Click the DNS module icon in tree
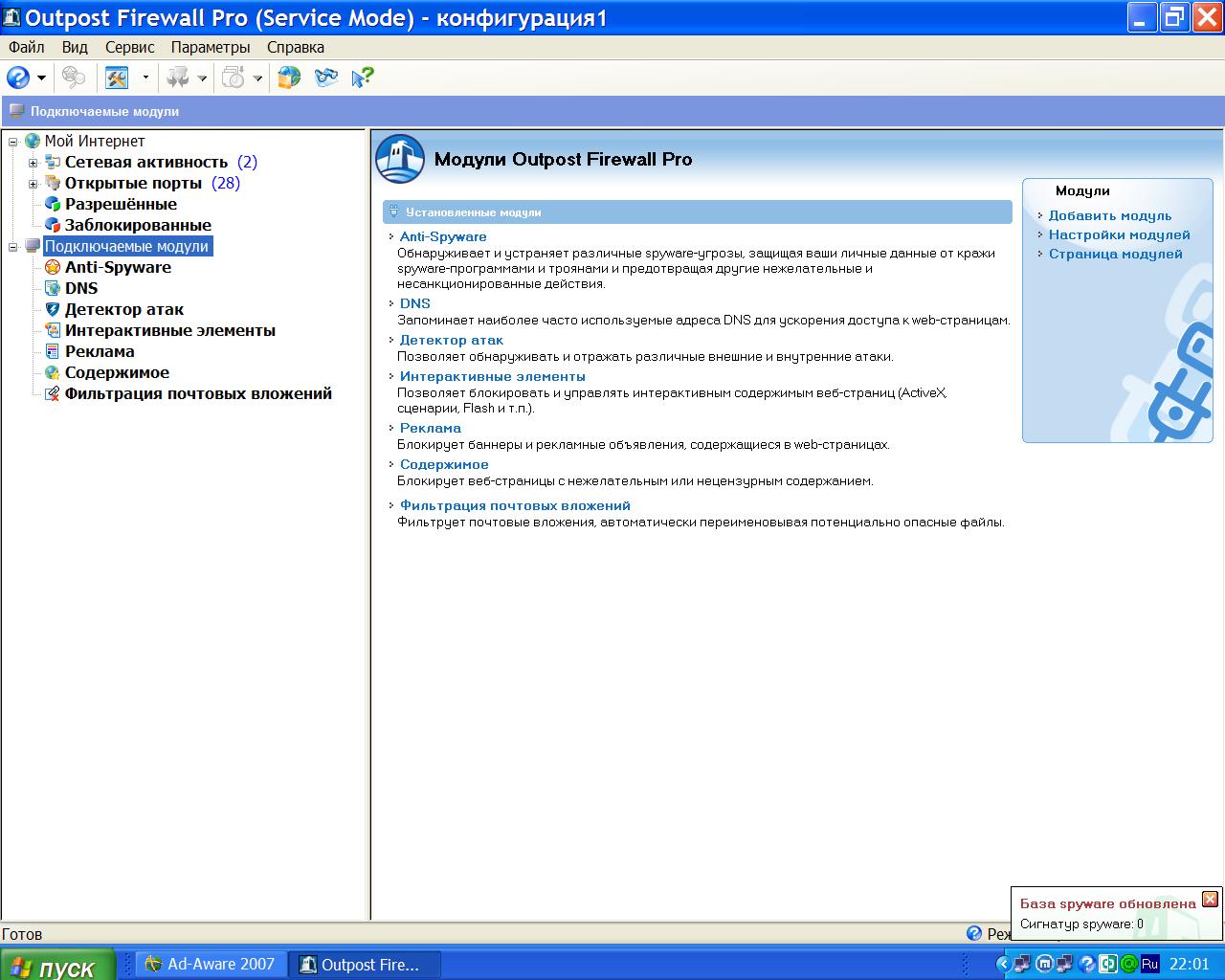 tap(53, 288)
